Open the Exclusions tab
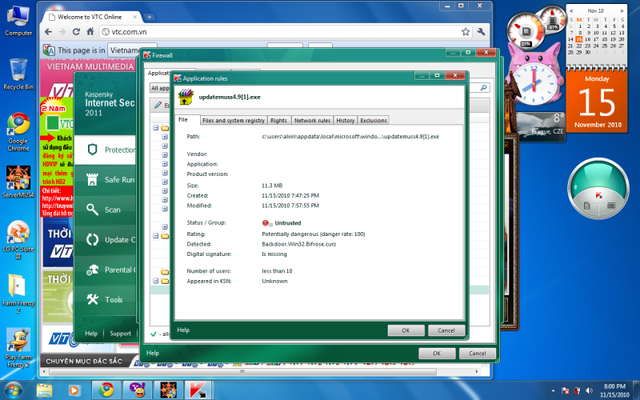The width and height of the screenshot is (640, 400). click(373, 120)
